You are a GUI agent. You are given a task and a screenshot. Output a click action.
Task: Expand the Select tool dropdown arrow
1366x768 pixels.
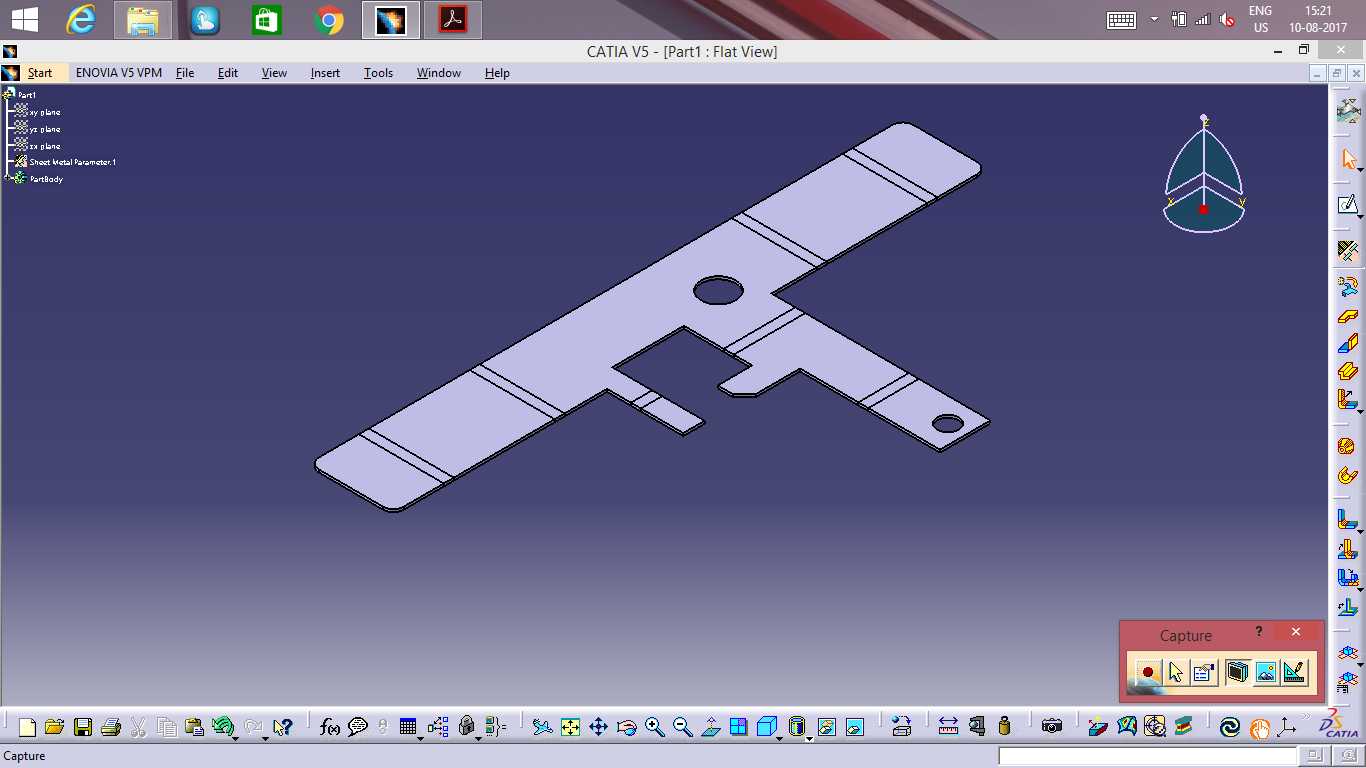1361,169
